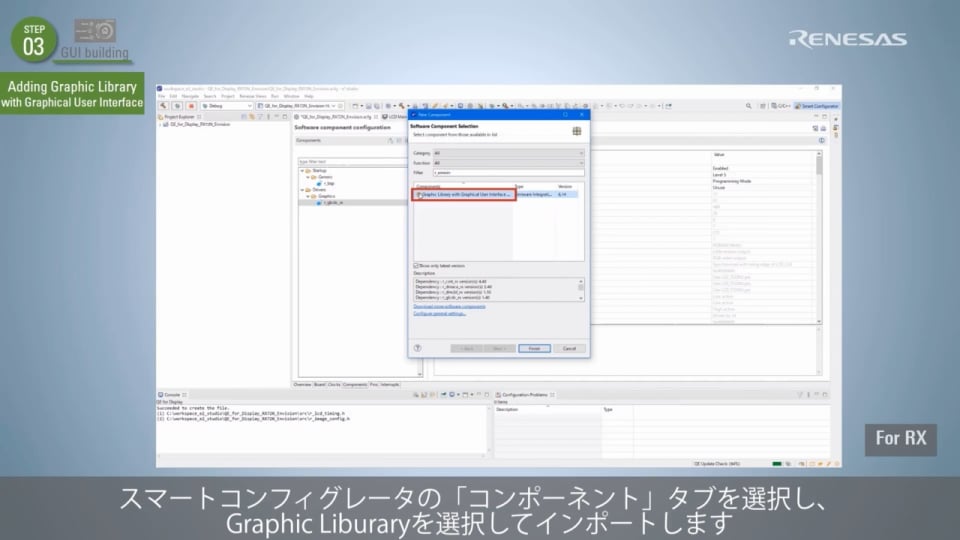Viewport: 960px width, 540px height.
Task: Click the search magnifier icon at top right
Action: coord(750,105)
